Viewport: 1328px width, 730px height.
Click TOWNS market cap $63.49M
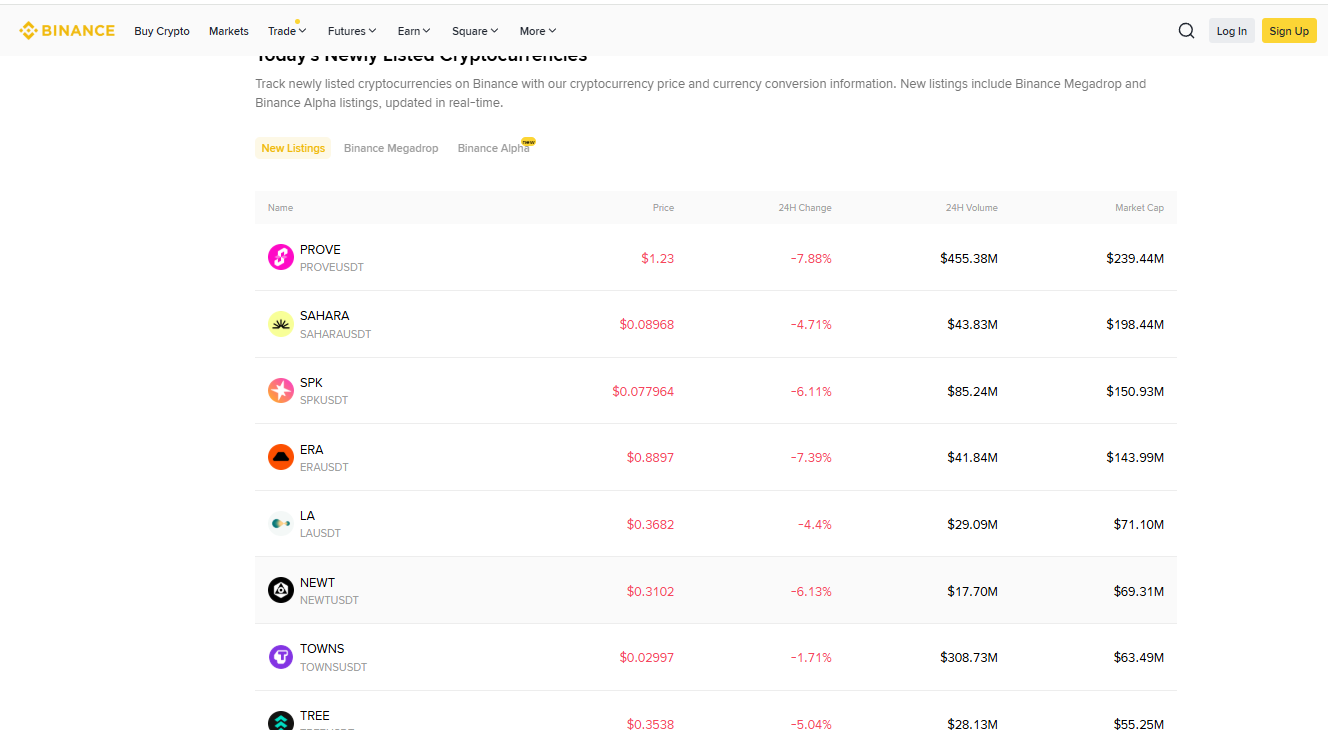tap(1139, 658)
